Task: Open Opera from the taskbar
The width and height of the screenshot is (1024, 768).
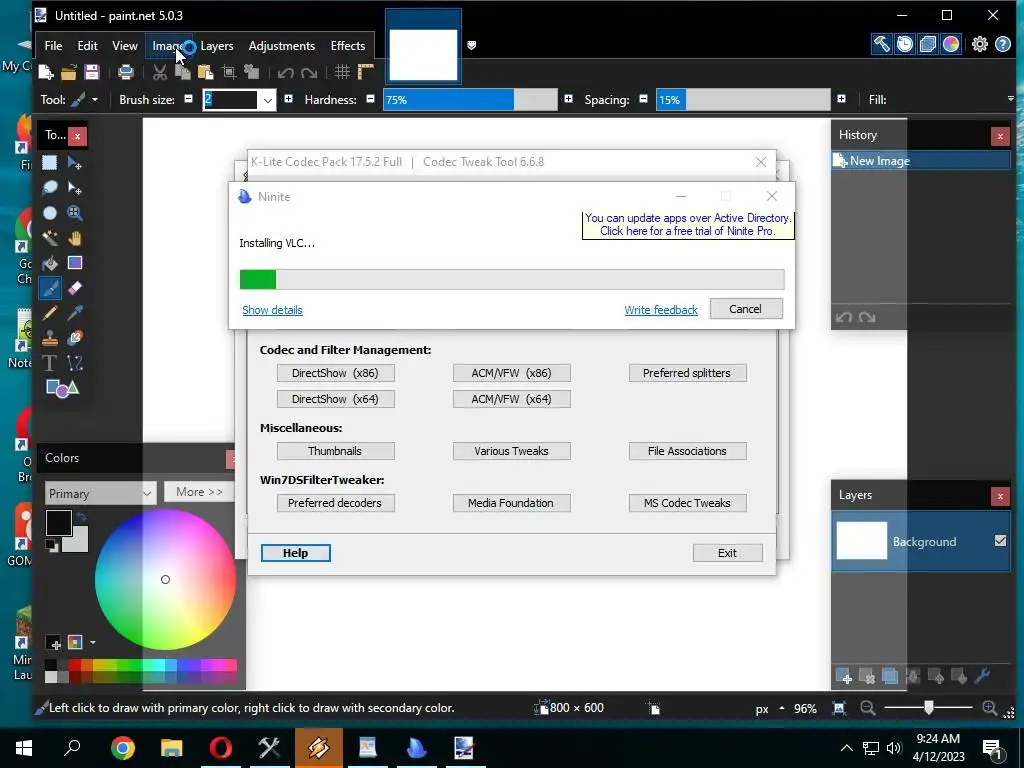Action: (x=220, y=748)
